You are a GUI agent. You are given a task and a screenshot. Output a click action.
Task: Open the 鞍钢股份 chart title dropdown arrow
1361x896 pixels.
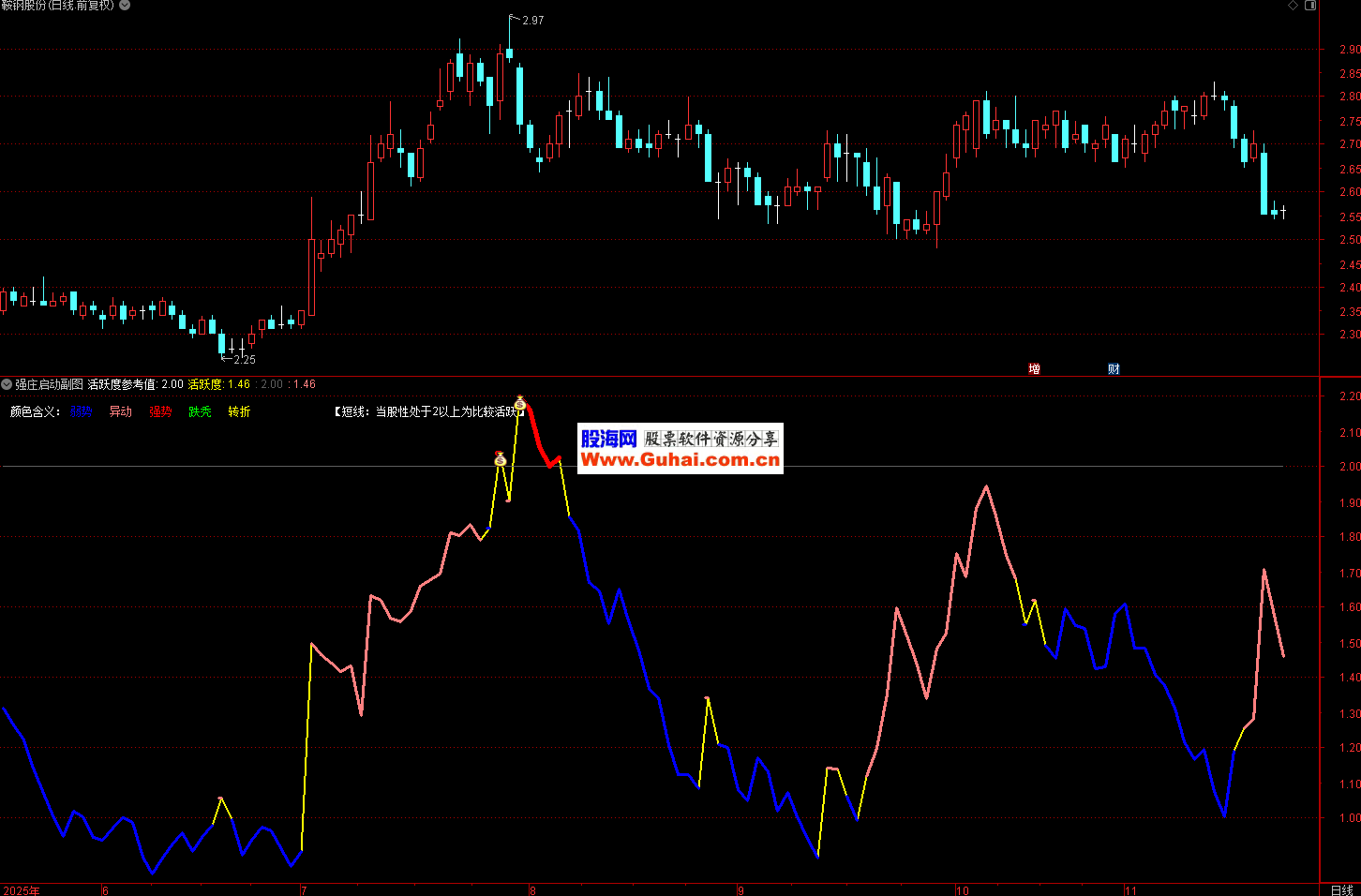[125, 6]
